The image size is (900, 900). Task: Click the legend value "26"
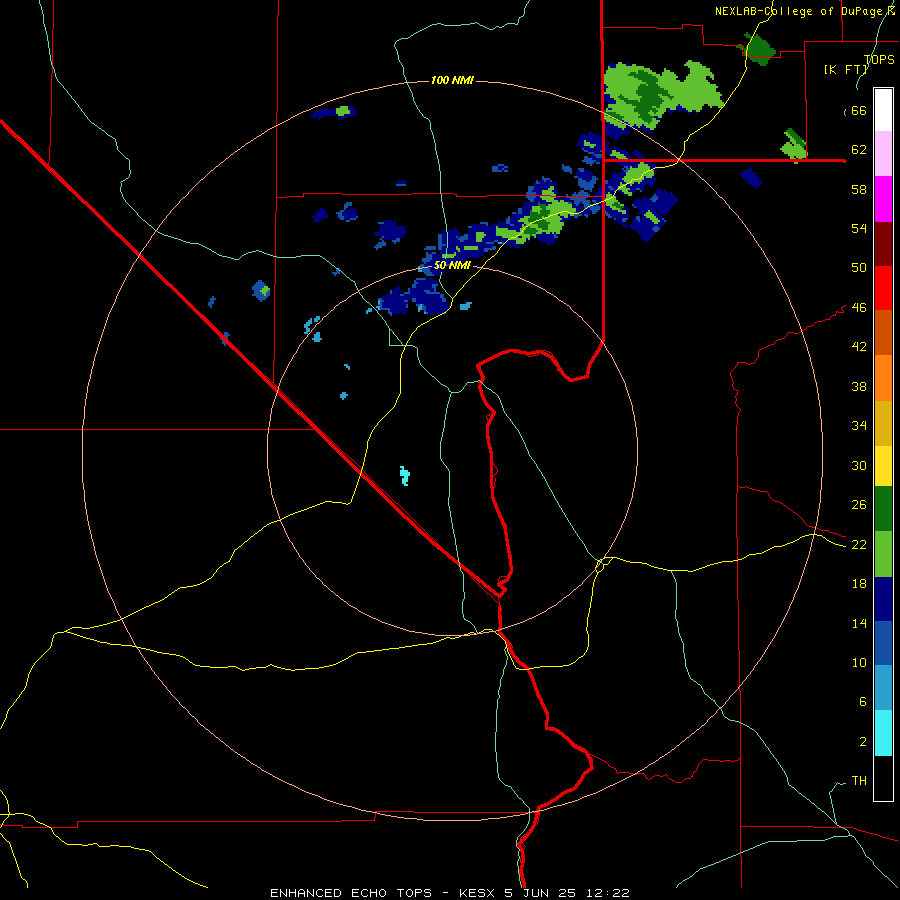coord(859,505)
